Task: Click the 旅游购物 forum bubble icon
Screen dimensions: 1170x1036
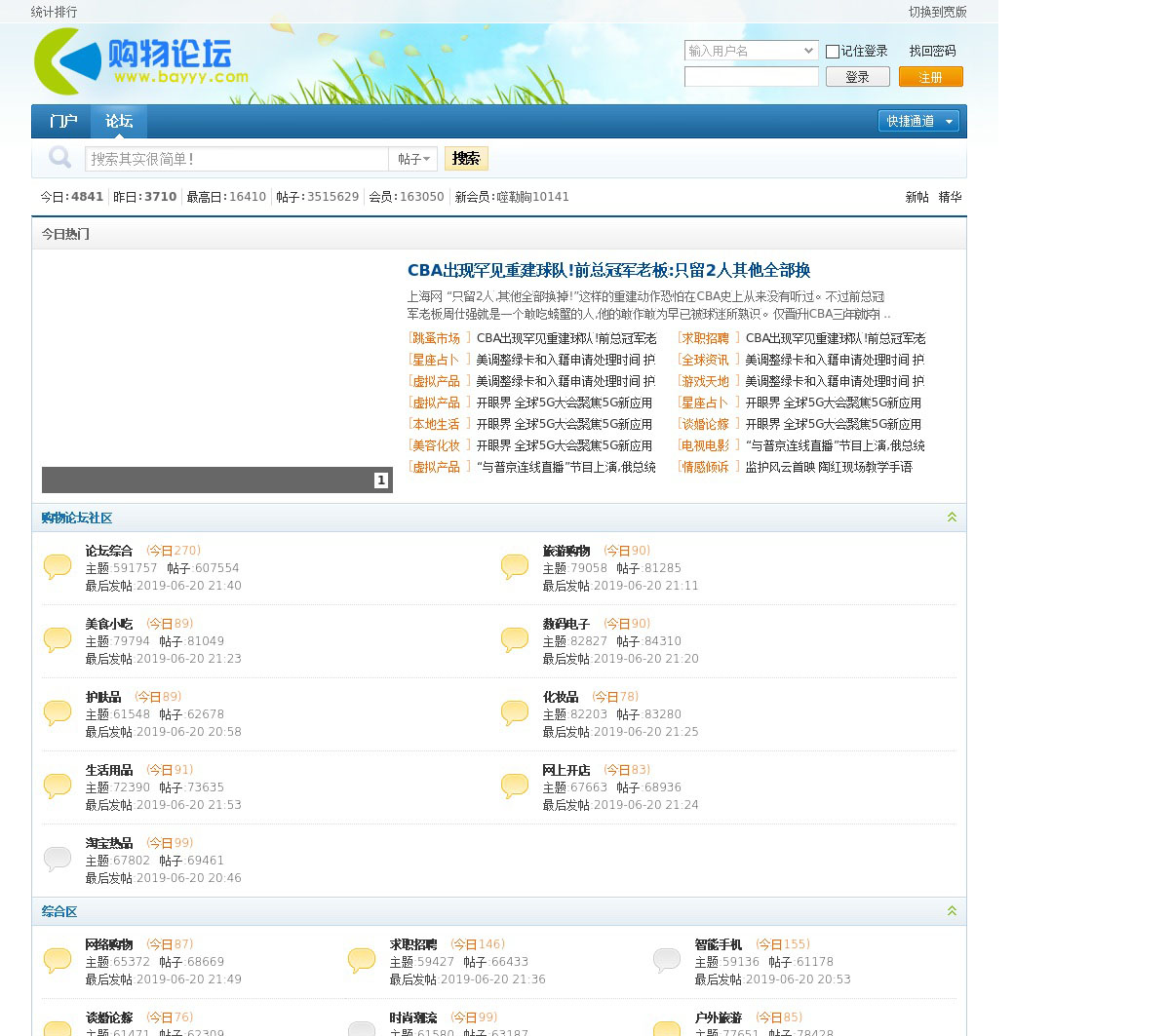Action: 515,566
